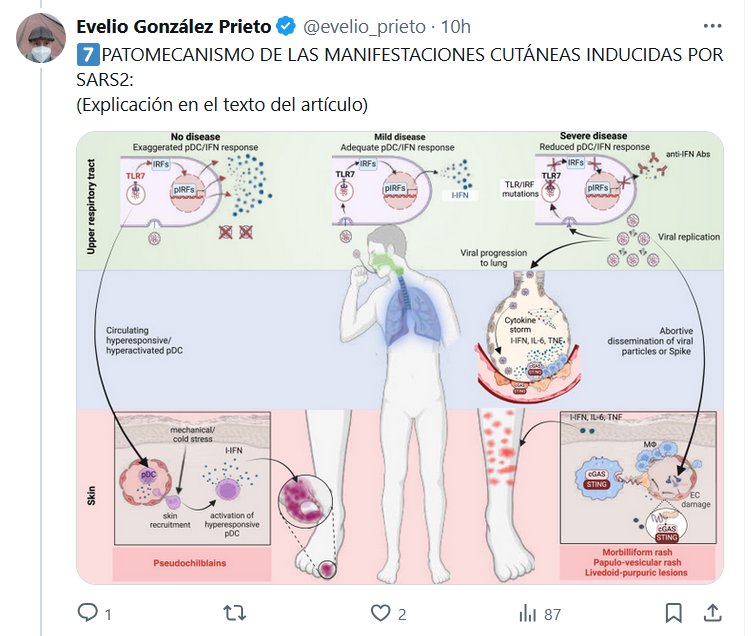Open the reply comment icon
Image resolution: width=752 pixels, height=636 pixels.
[88, 612]
